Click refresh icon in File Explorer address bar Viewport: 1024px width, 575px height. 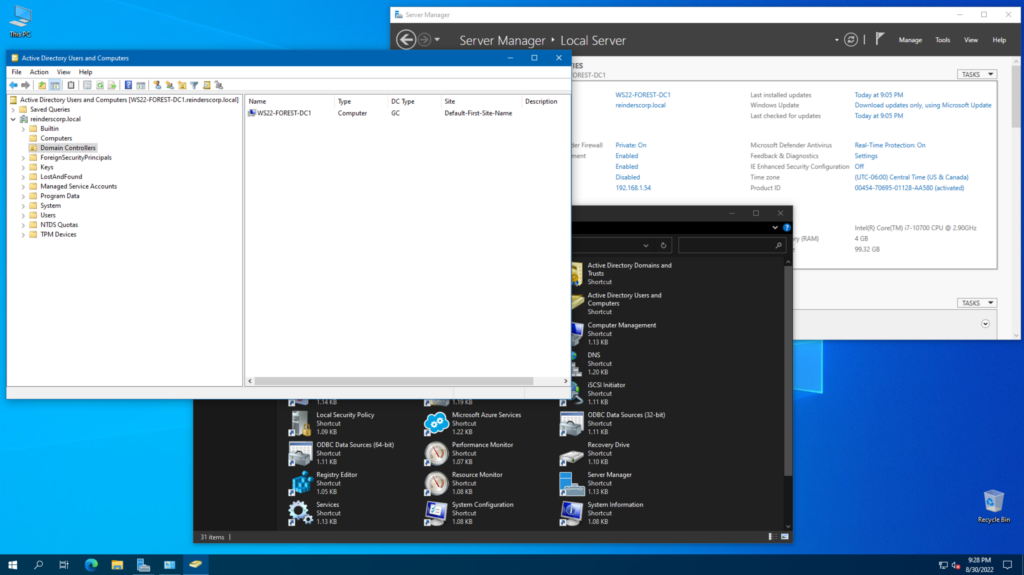663,246
